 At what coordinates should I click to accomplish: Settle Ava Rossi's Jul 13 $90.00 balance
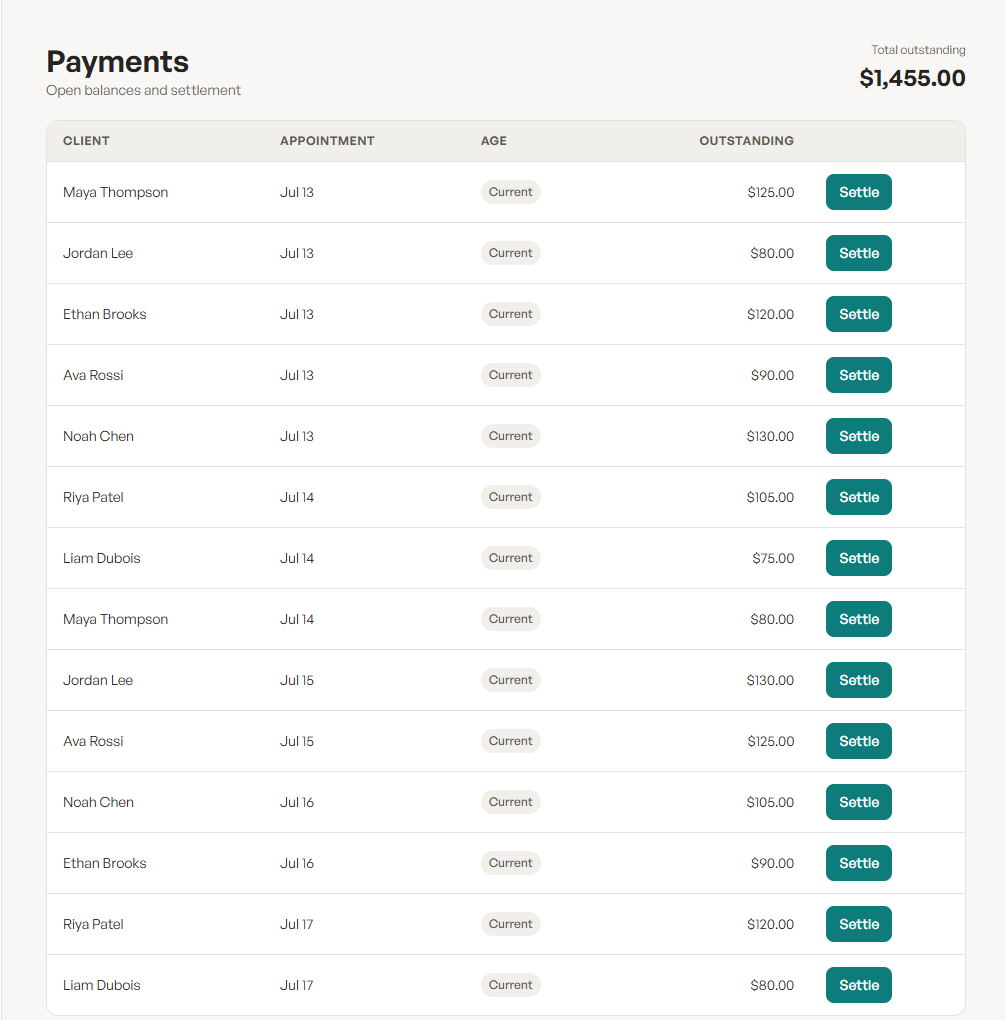click(858, 375)
